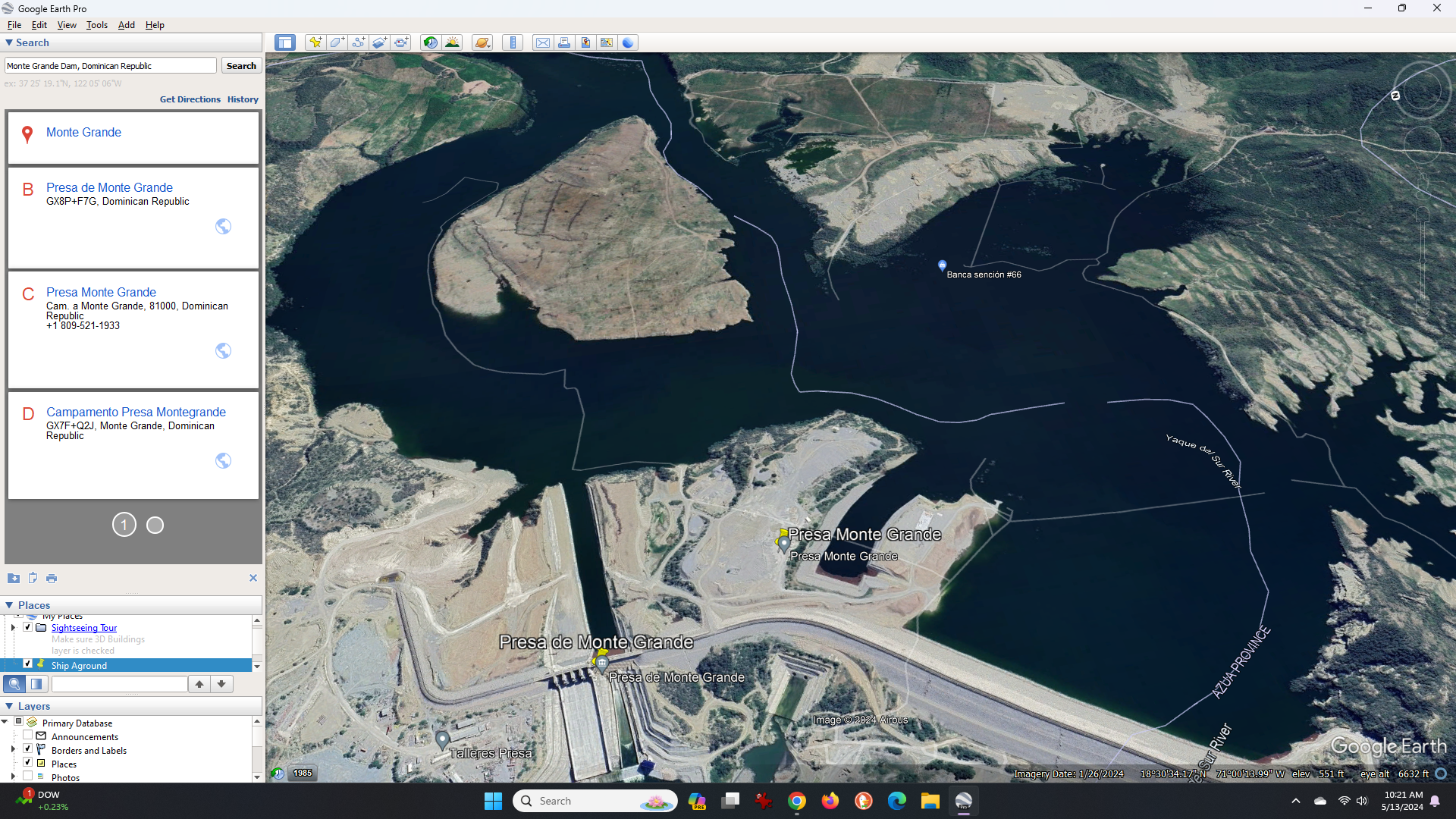Toggle the Primary Database checkbox

(x=19, y=722)
